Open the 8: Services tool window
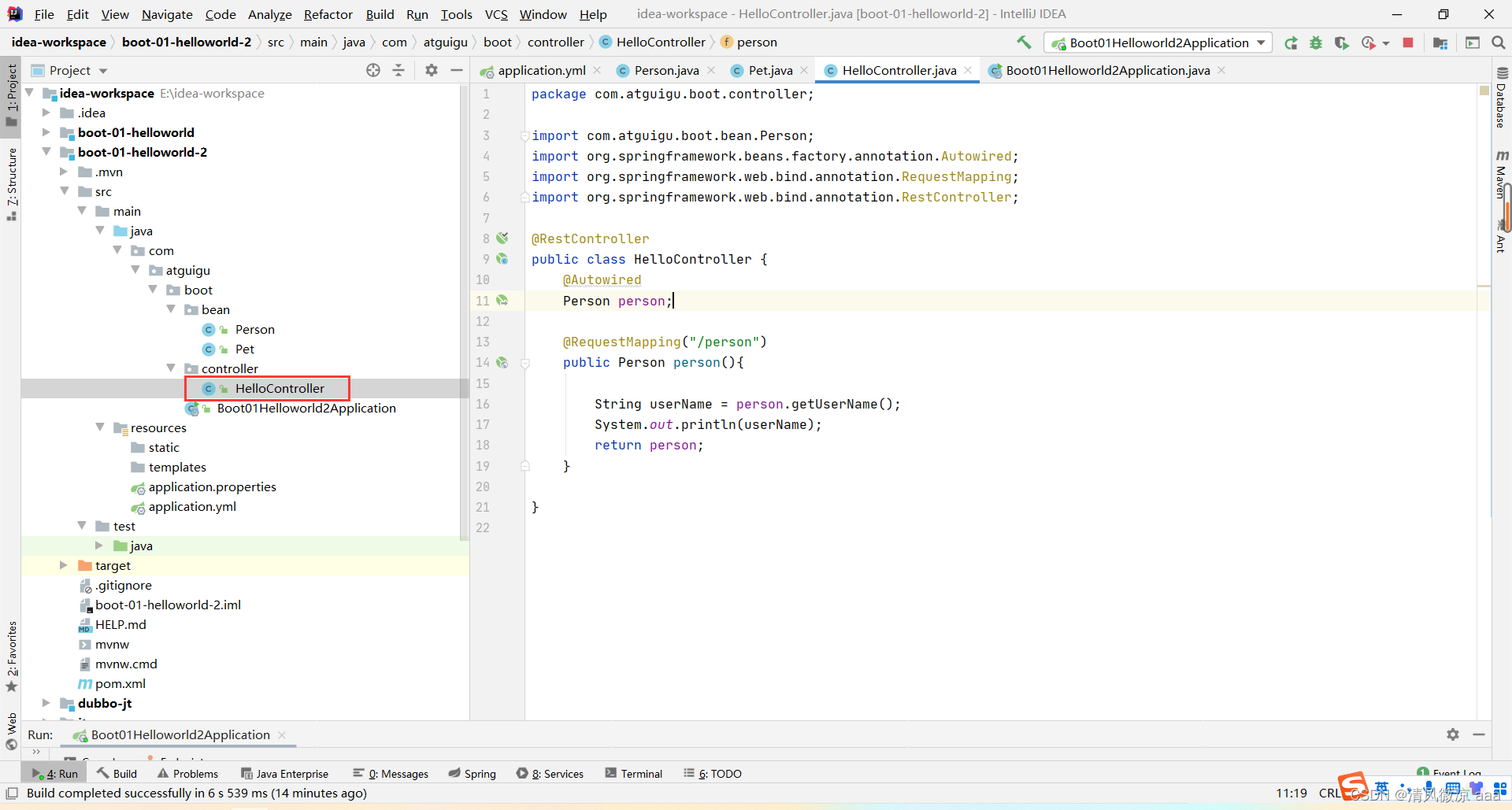 [x=550, y=774]
